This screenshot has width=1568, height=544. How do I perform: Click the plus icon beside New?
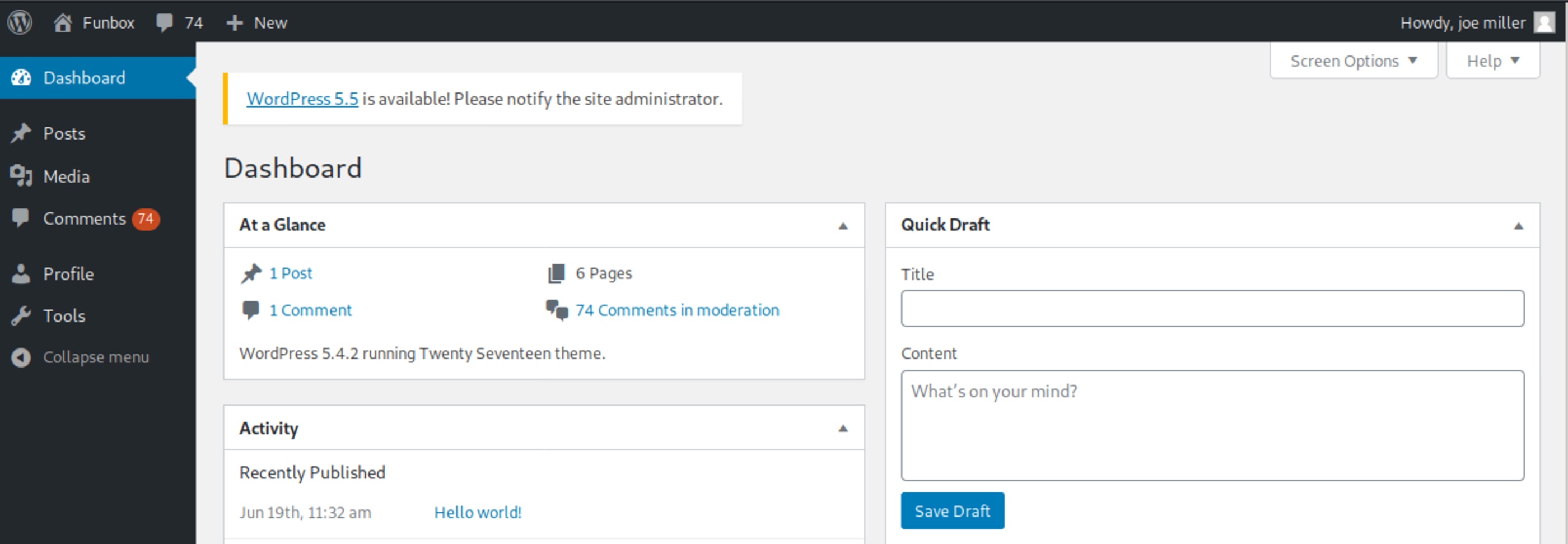pos(234,22)
